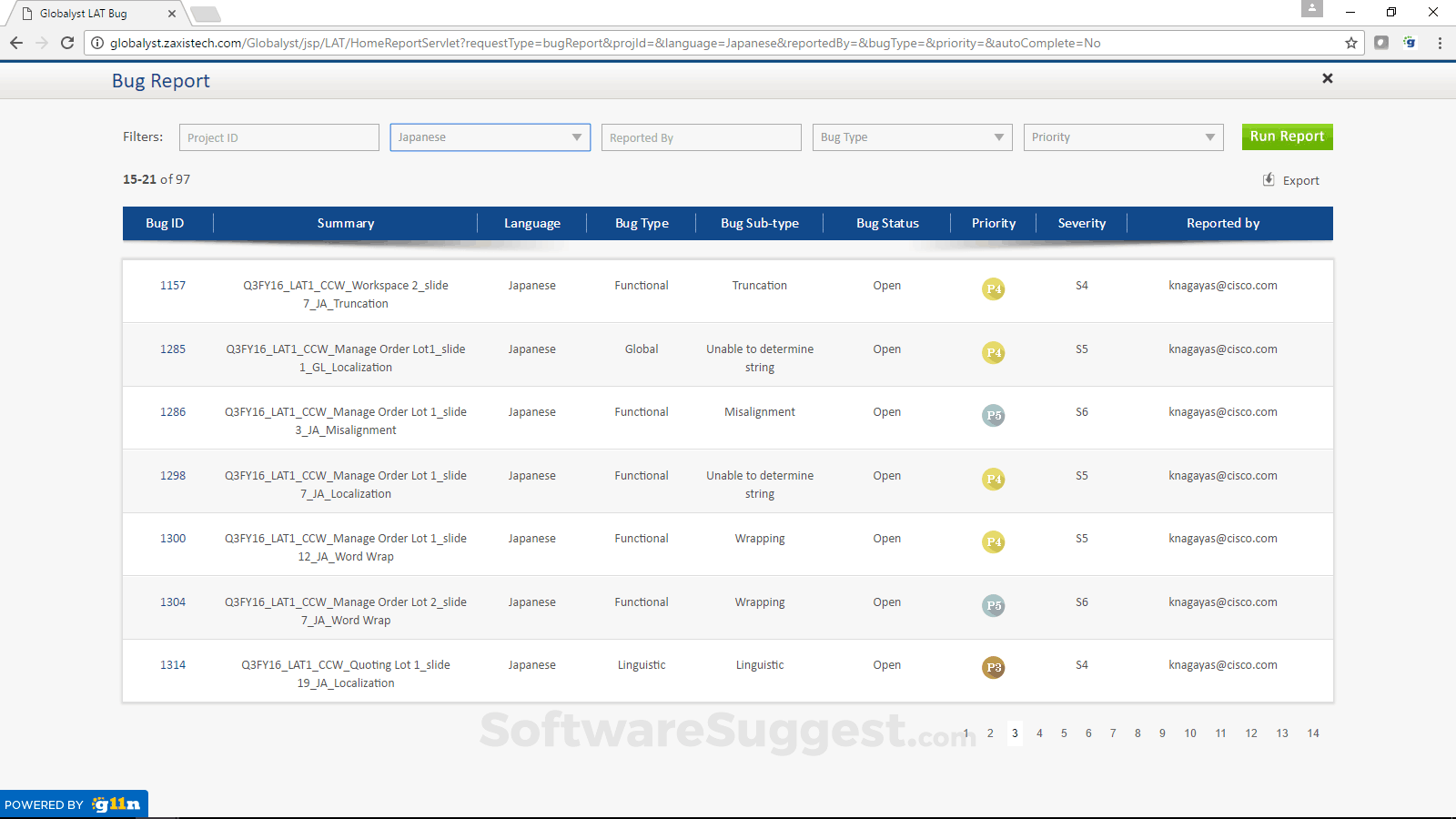This screenshot has width=1456, height=819.
Task: Close the Bug Report panel
Action: click(1327, 79)
